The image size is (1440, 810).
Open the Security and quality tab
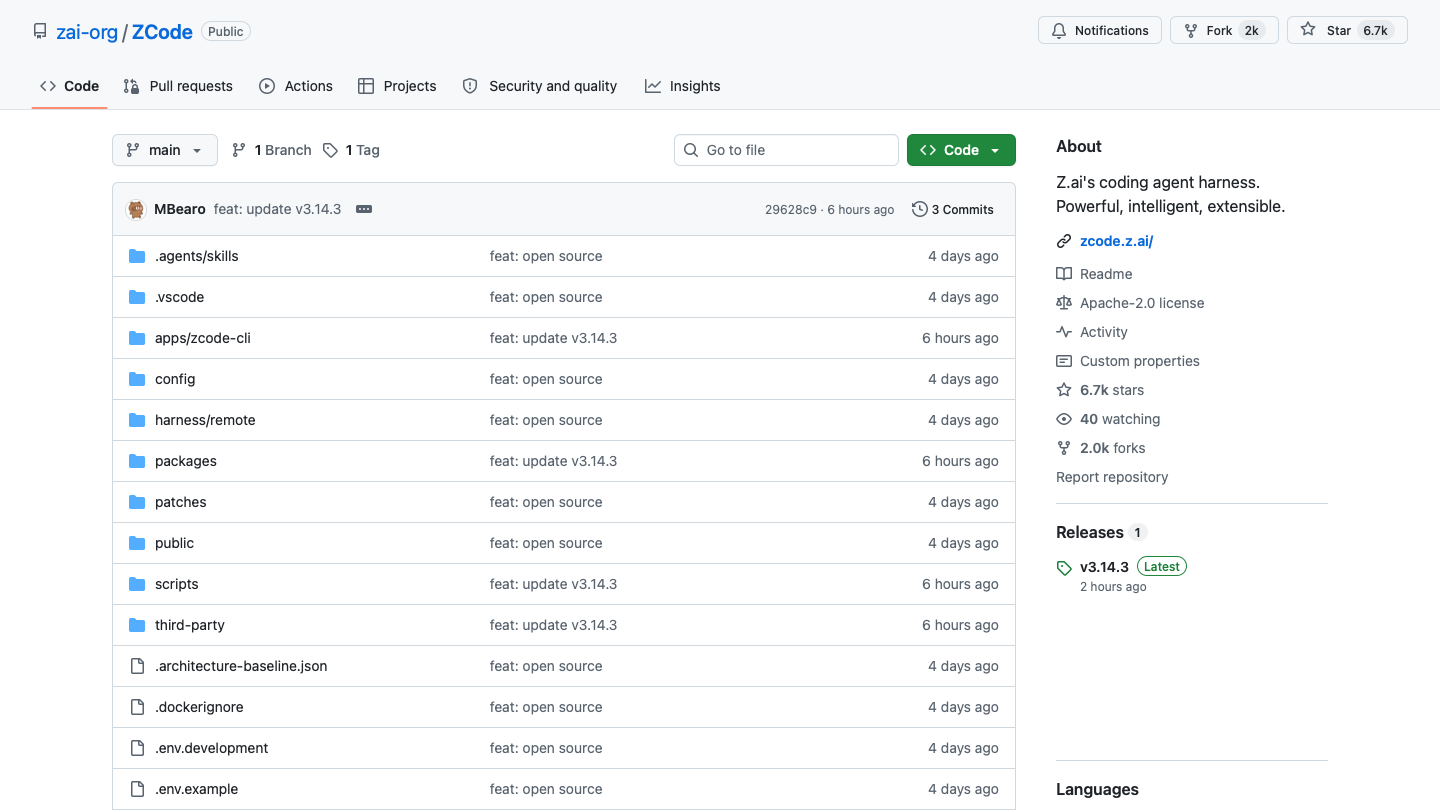tap(540, 86)
